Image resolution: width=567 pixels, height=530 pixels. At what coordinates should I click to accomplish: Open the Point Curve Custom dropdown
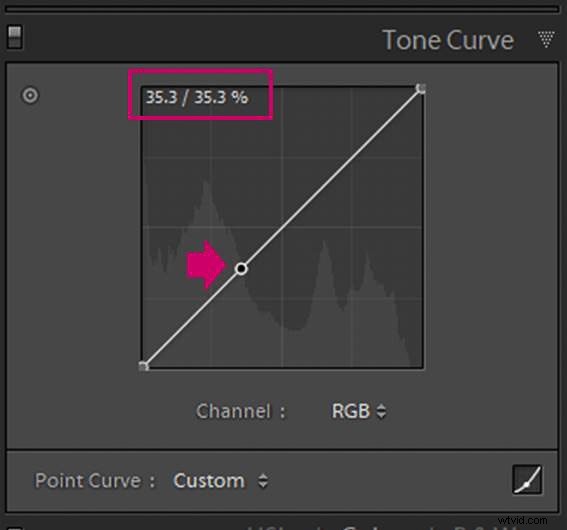[x=221, y=481]
